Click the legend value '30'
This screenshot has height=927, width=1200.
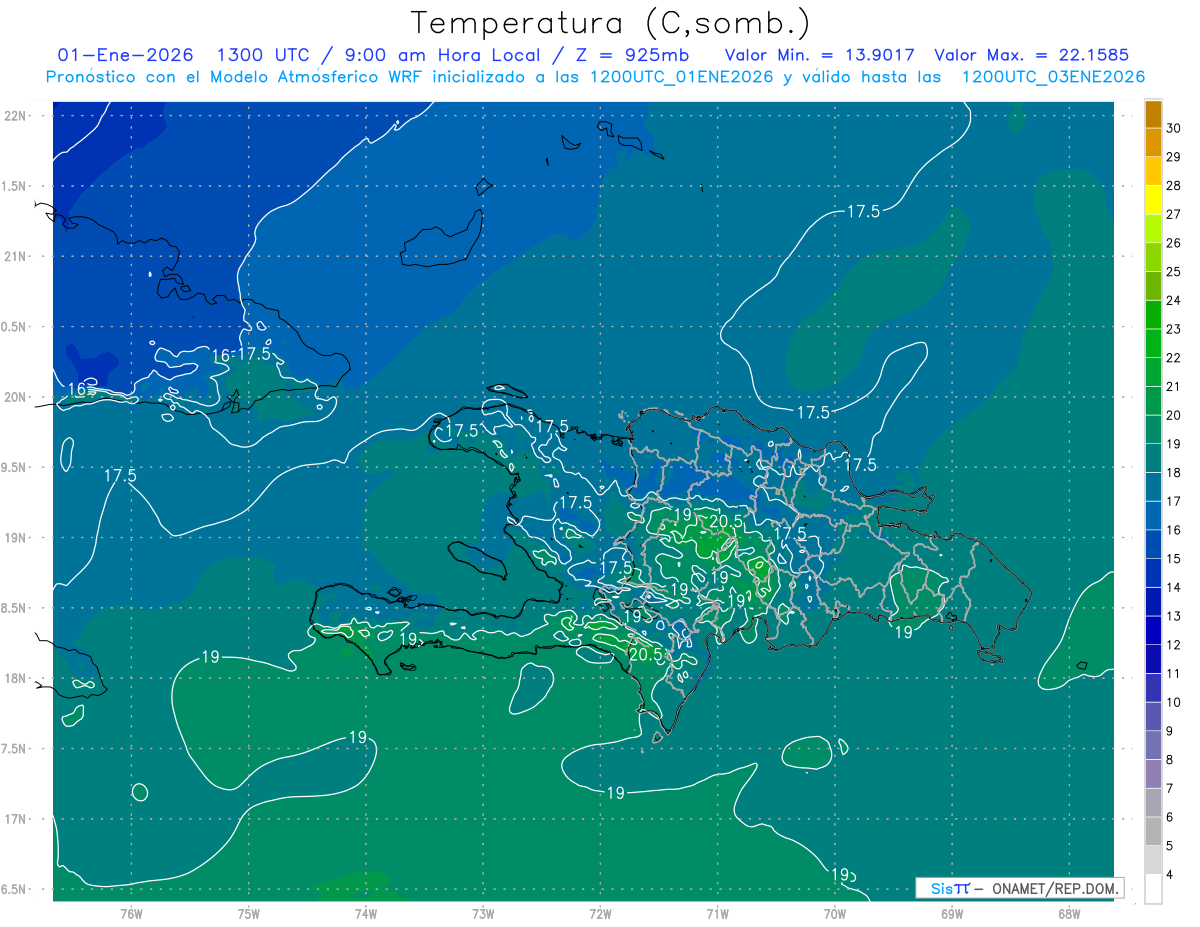coord(1174,128)
